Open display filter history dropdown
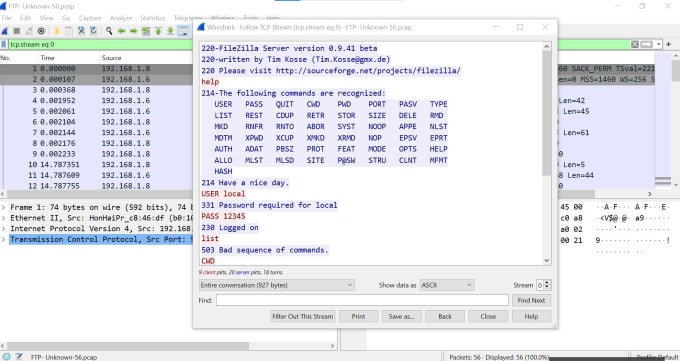The image size is (680, 361). point(658,44)
